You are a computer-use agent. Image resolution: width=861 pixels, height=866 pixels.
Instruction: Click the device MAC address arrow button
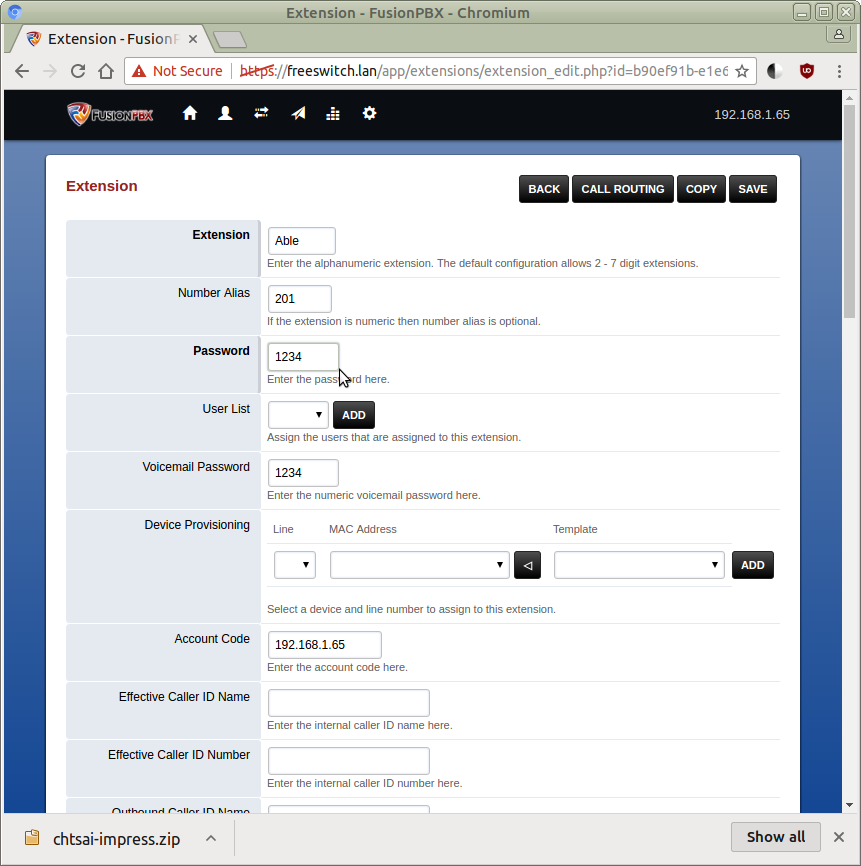527,565
